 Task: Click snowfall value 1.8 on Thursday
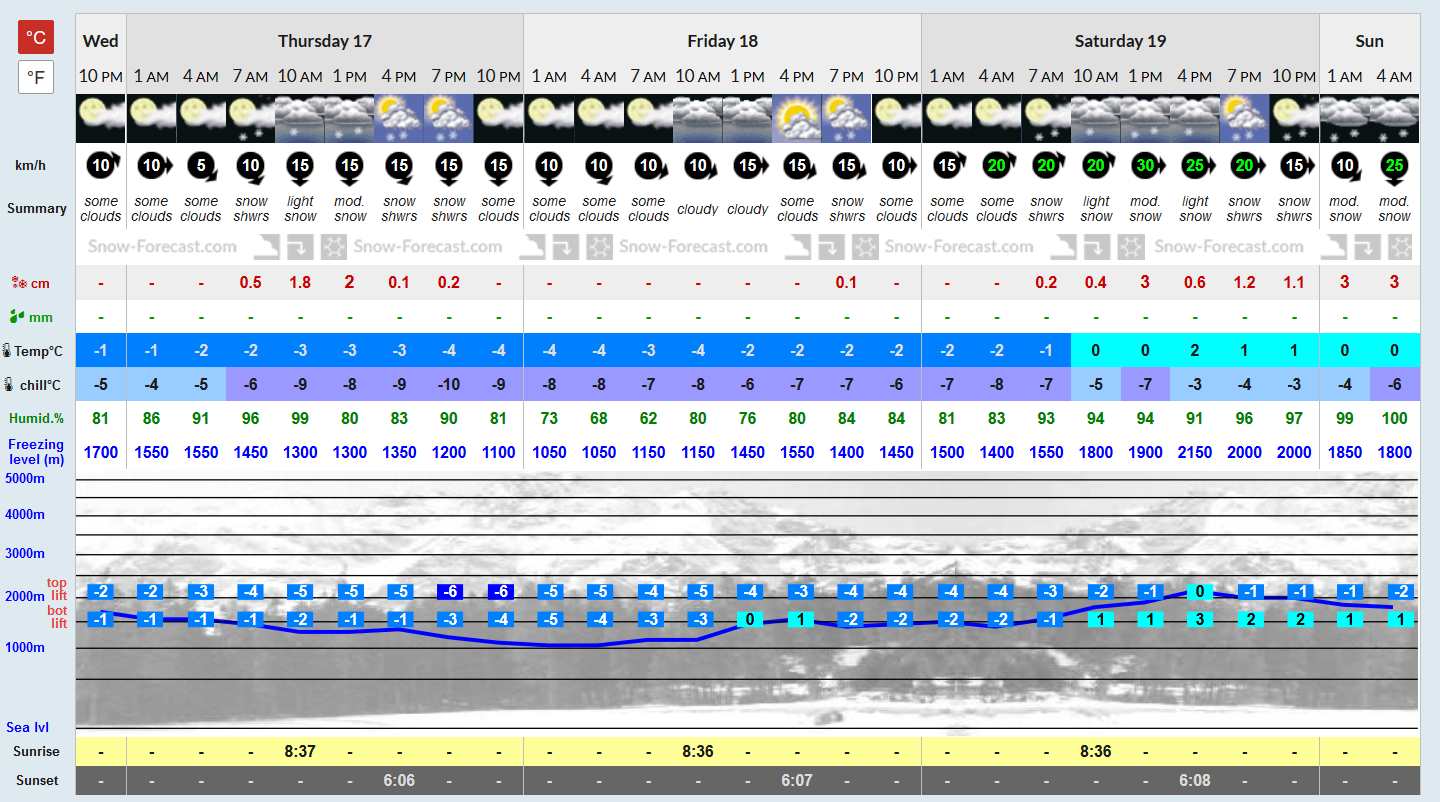tap(300, 283)
